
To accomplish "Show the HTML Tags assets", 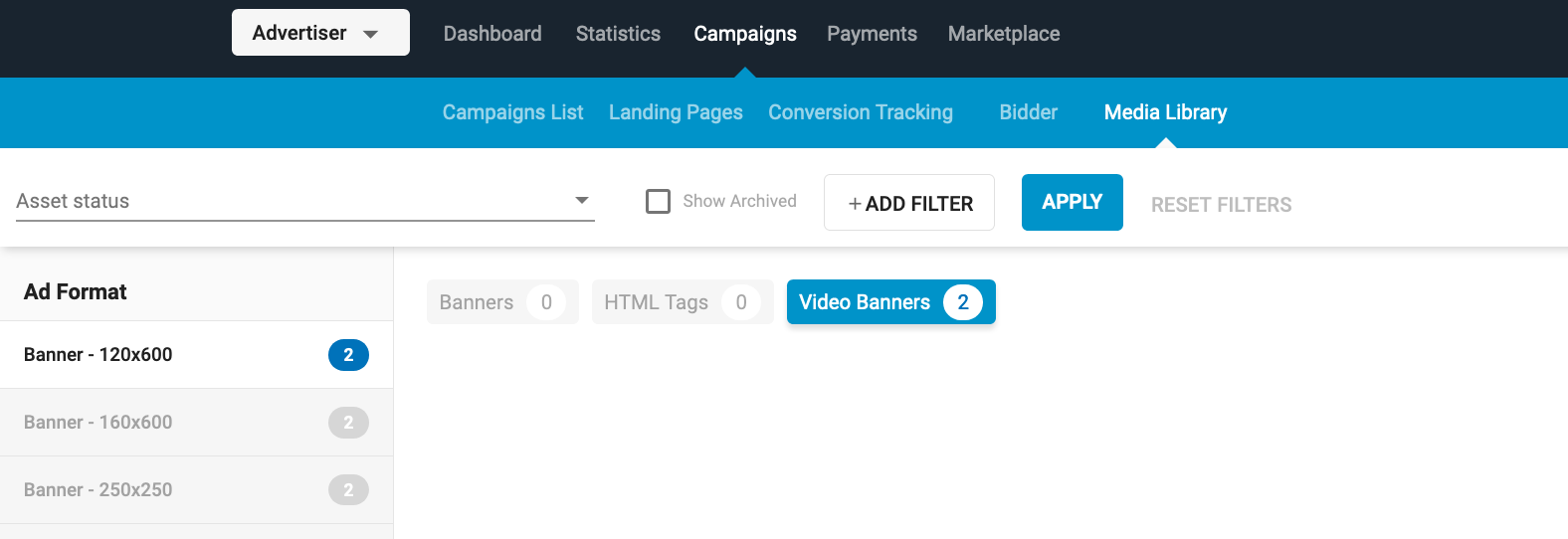I will [x=682, y=302].
